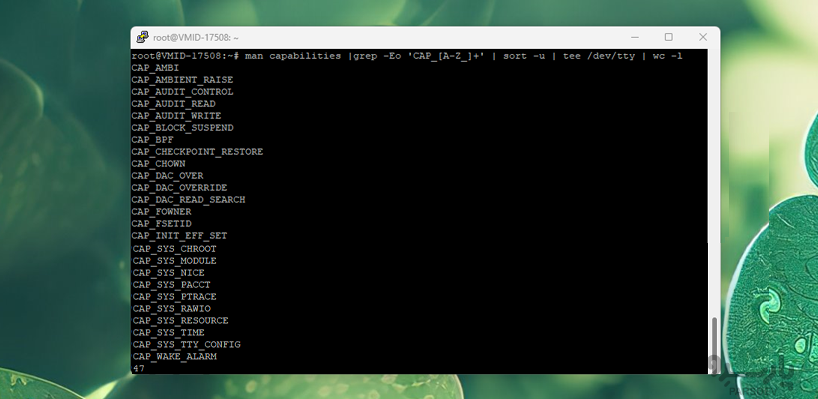Viewport: 818px width, 399px height.
Task: Maximize the terminal window
Action: coord(668,37)
